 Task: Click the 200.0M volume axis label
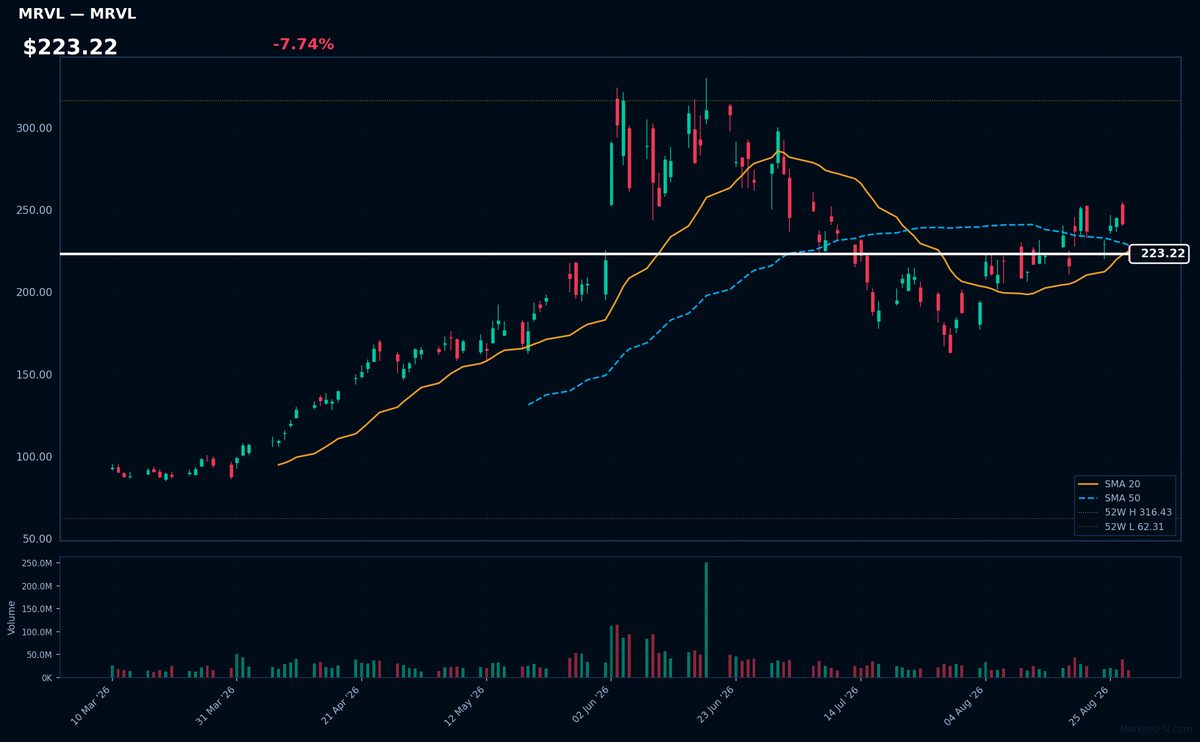coord(36,586)
